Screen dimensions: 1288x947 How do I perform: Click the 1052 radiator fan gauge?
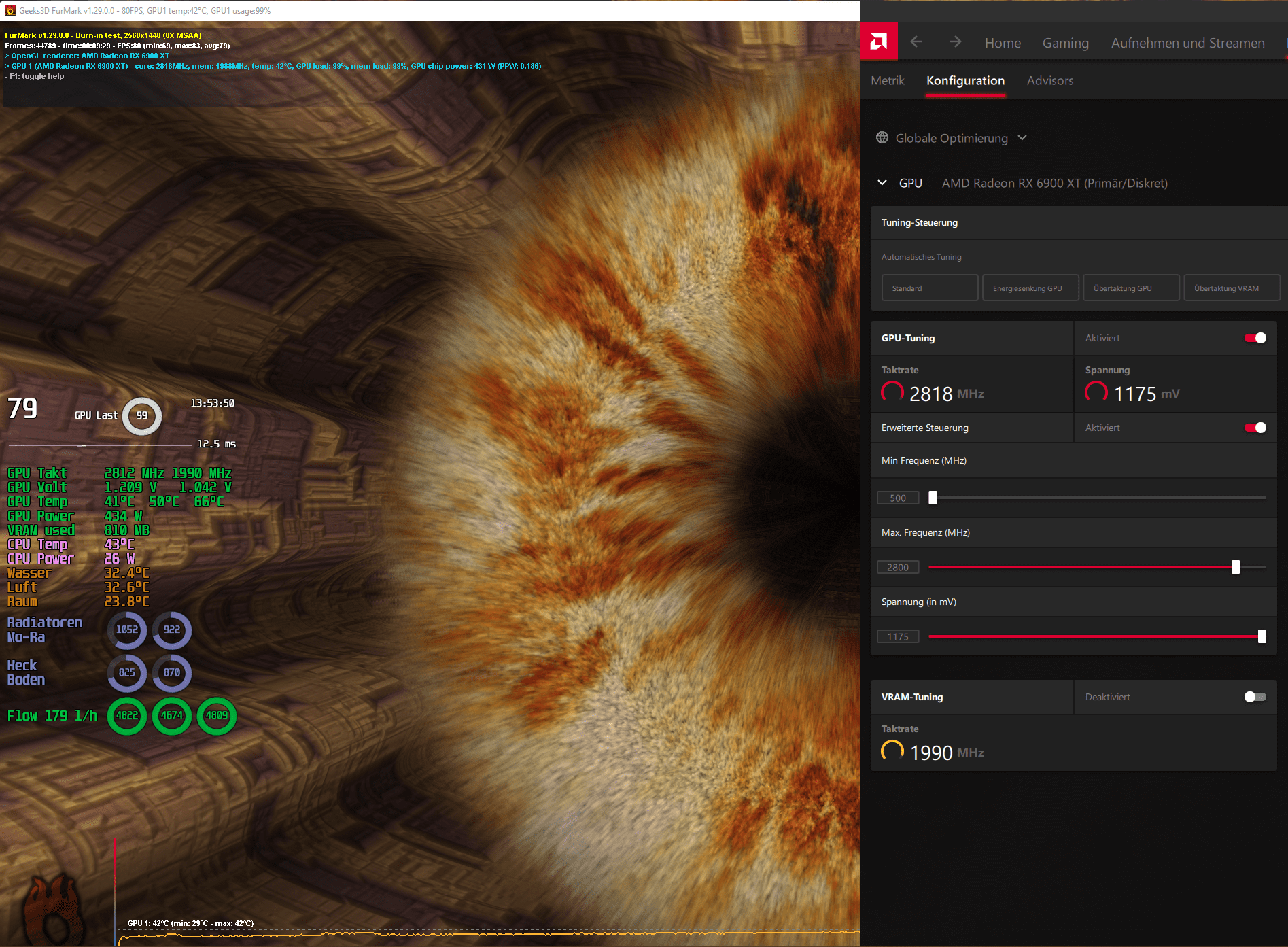127,630
